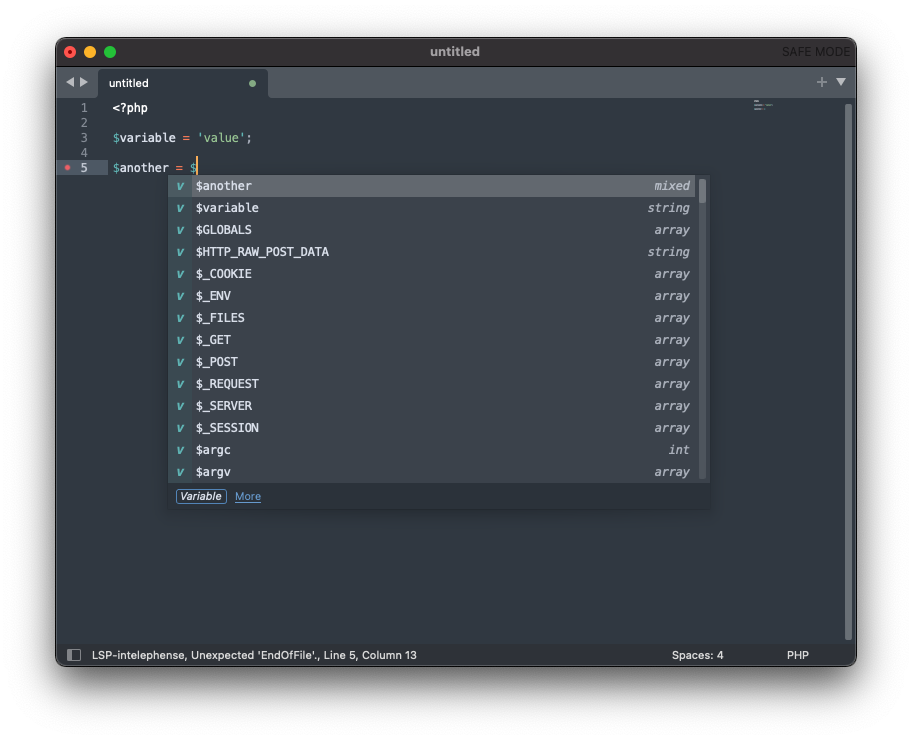Click the variable kind icon beside $_COOKIE
The width and height of the screenshot is (912, 740).
tap(181, 273)
